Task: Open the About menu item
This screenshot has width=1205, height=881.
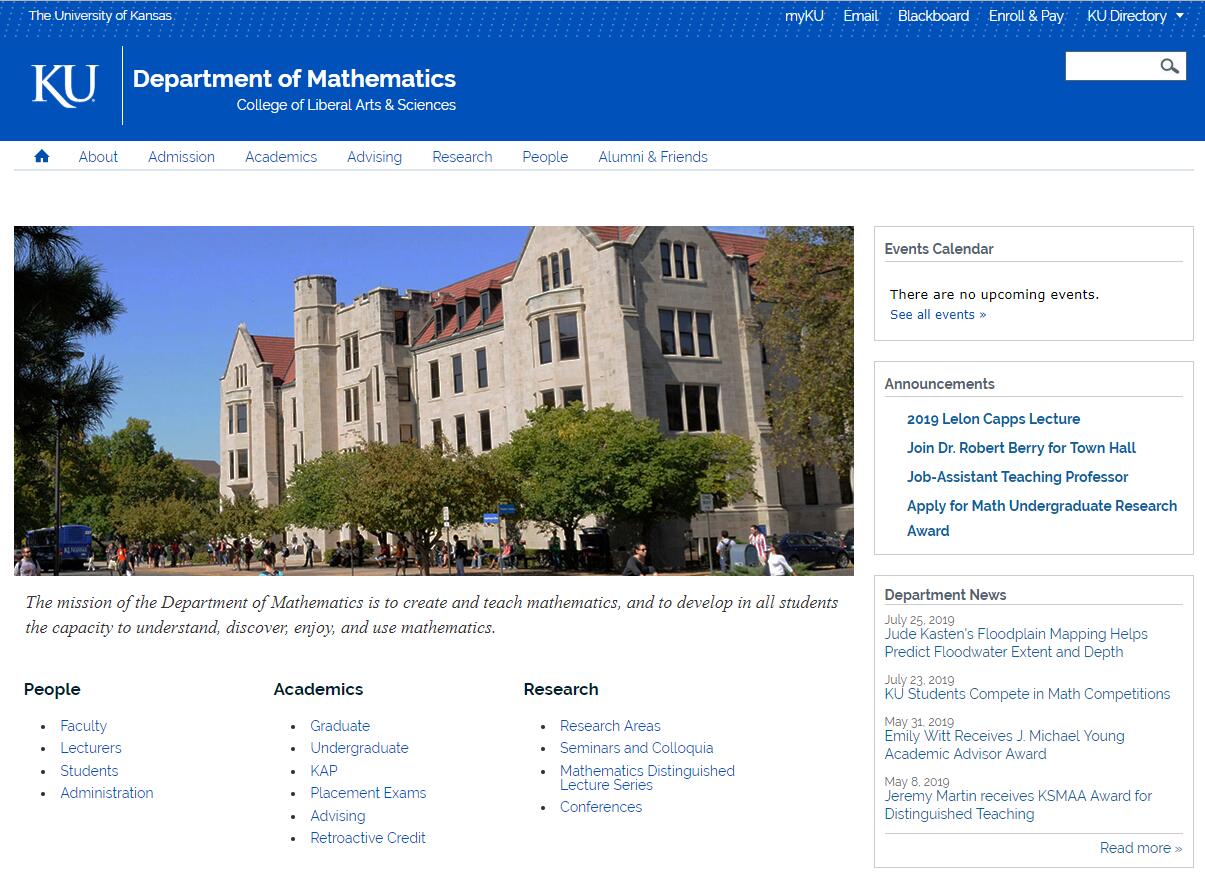Action: (x=97, y=157)
